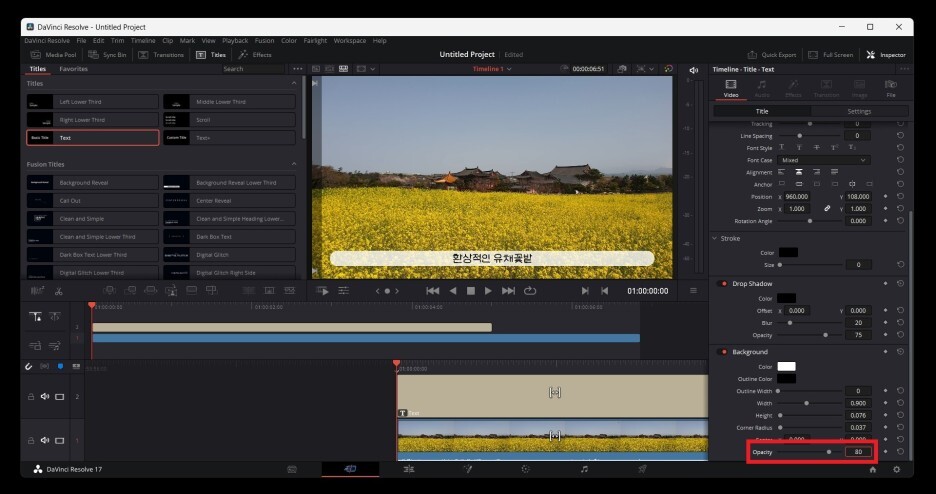Click the blue marker flag icon
This screenshot has width=936, height=494.
60,366
